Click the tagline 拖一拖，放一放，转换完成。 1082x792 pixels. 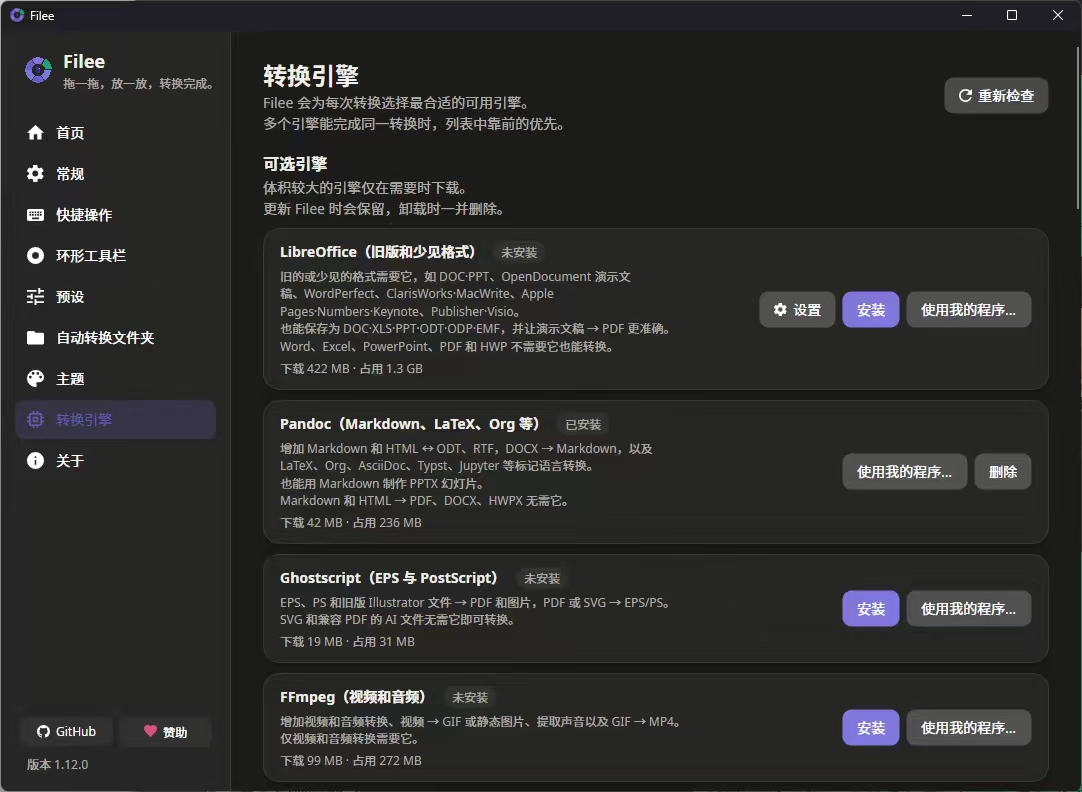[139, 83]
